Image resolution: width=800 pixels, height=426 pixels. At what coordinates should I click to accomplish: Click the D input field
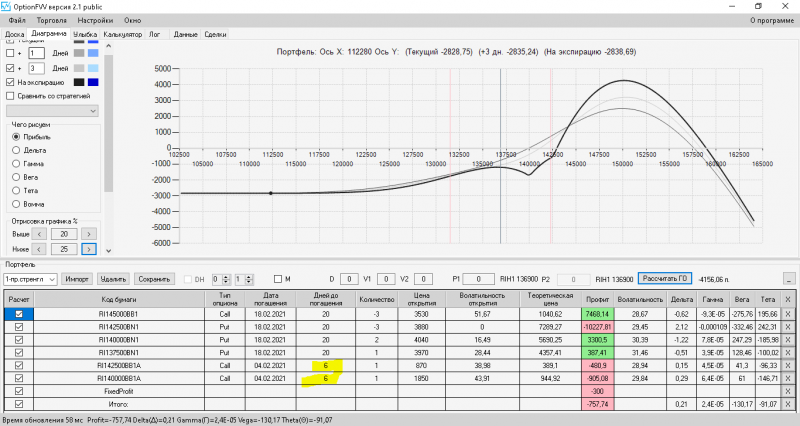tap(349, 279)
